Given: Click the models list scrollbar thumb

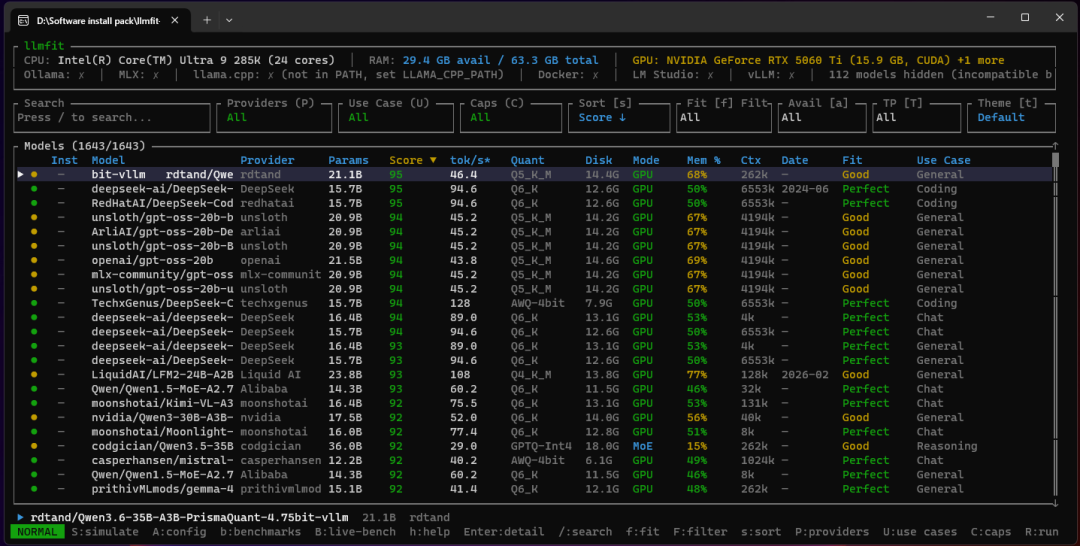Looking at the screenshot, I should tap(1055, 161).
